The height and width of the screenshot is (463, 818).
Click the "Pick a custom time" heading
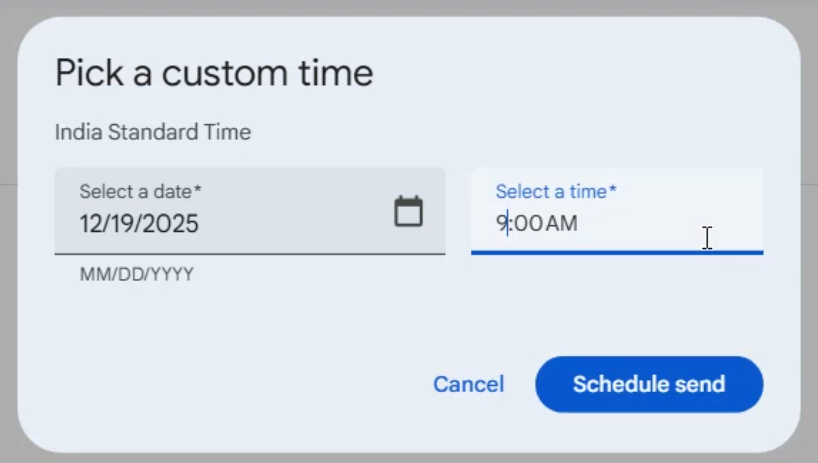point(214,73)
